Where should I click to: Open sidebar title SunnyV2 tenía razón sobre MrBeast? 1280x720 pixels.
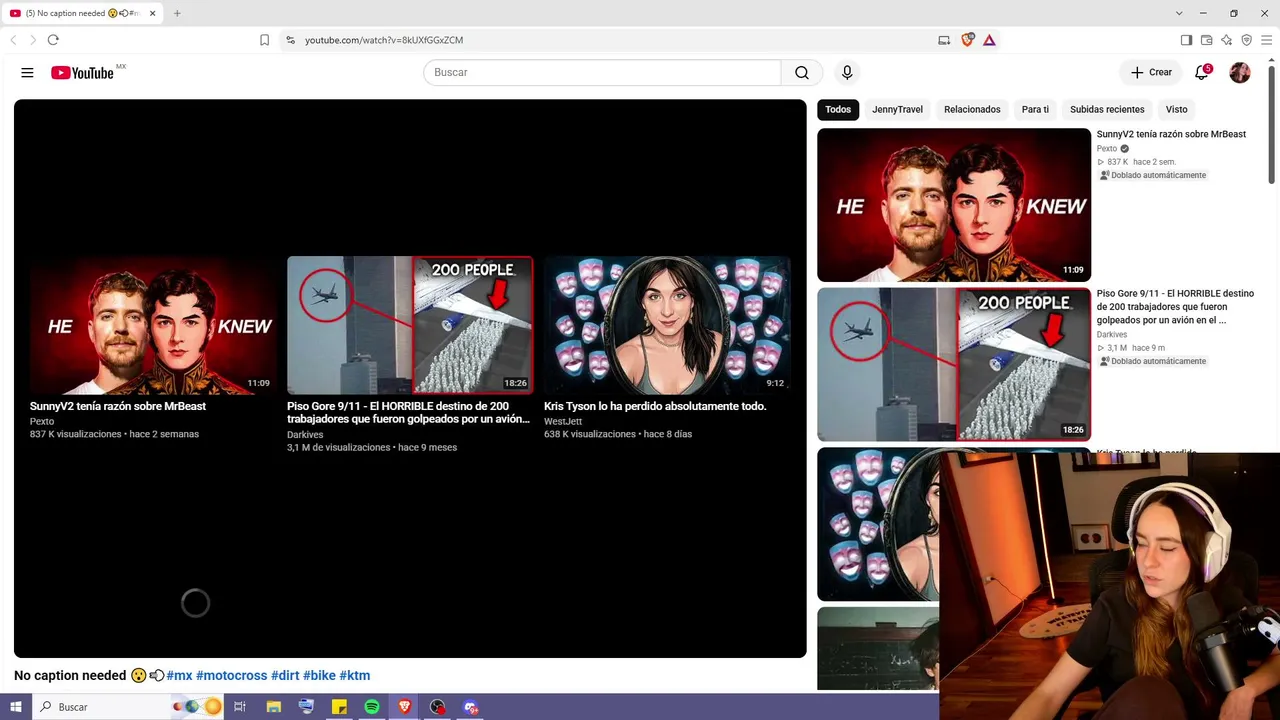point(1171,134)
